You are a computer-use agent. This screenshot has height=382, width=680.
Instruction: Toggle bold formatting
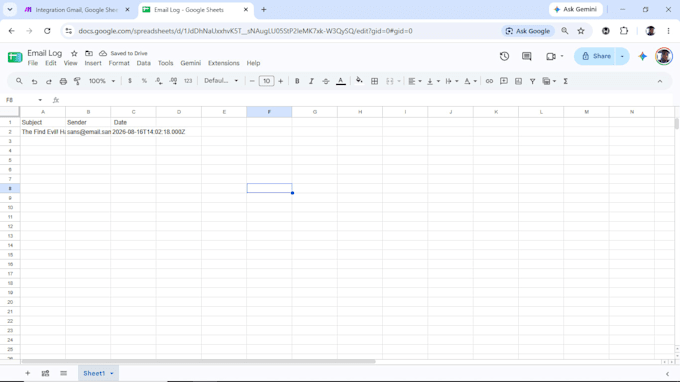coord(297,81)
